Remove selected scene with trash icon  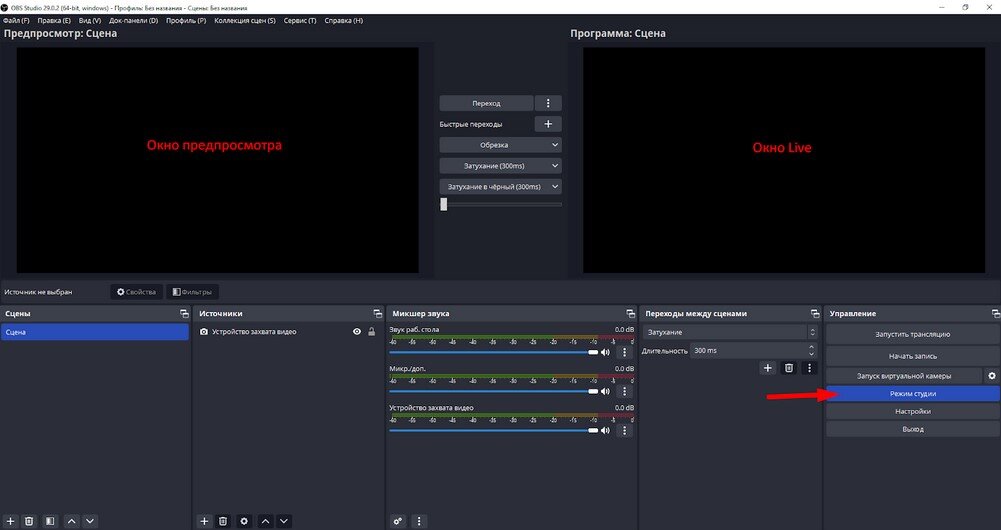click(x=29, y=521)
